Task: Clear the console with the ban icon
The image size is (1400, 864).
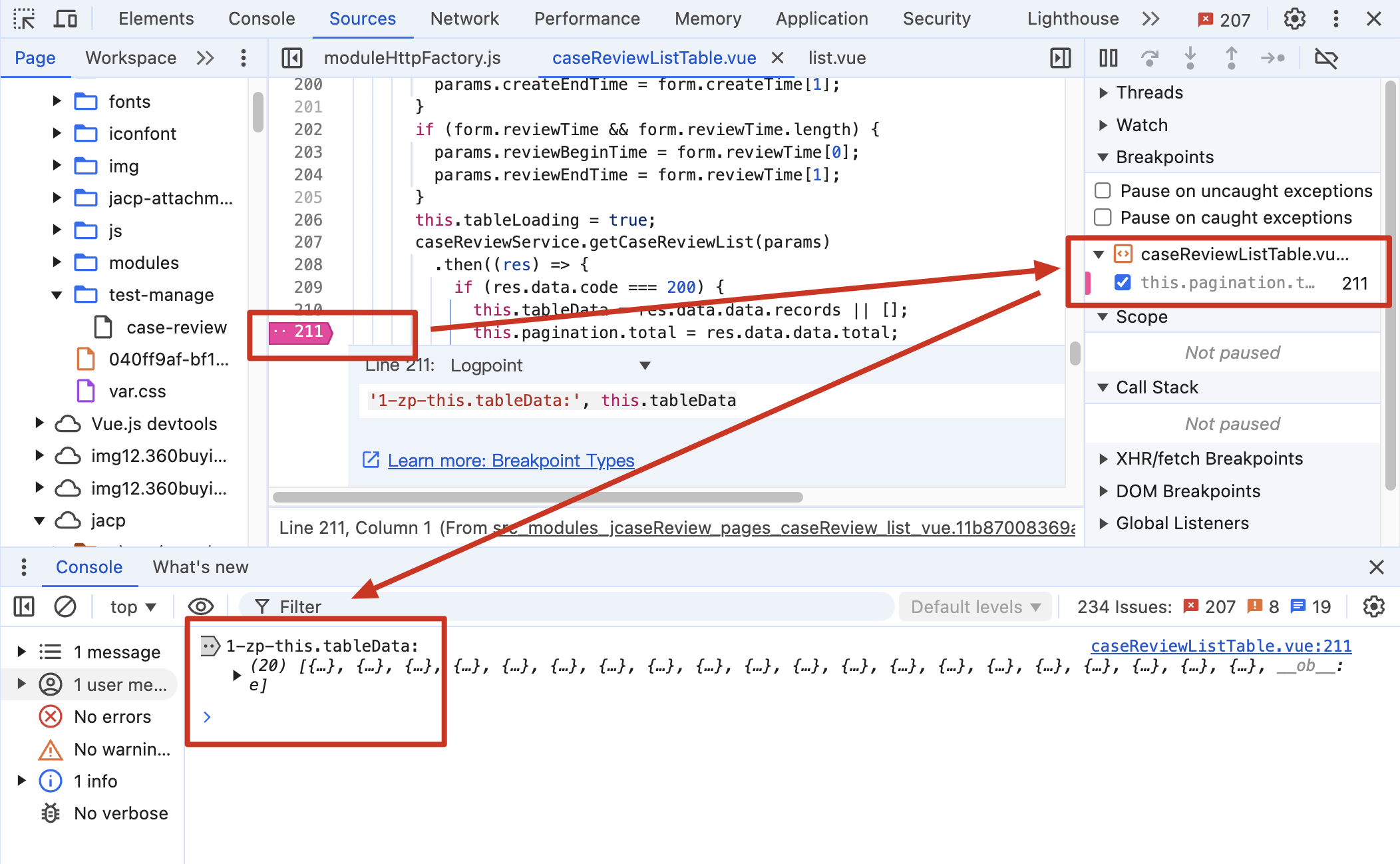Action: [x=65, y=606]
